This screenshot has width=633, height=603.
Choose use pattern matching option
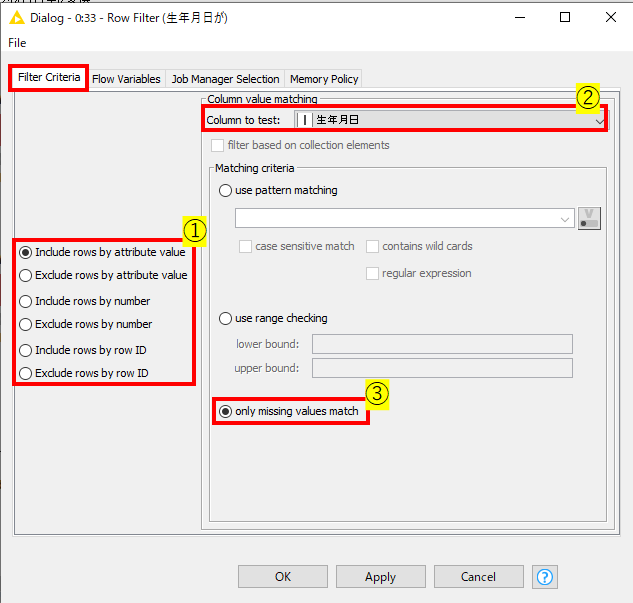tap(225, 191)
